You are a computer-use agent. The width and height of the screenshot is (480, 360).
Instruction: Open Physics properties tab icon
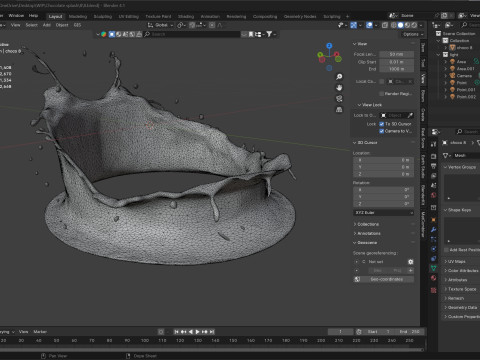click(433, 249)
